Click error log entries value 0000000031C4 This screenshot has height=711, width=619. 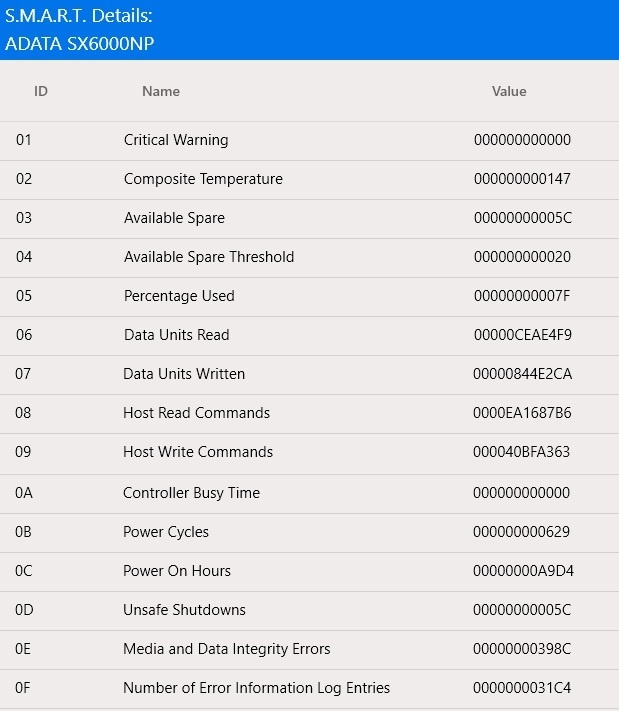click(x=522, y=687)
